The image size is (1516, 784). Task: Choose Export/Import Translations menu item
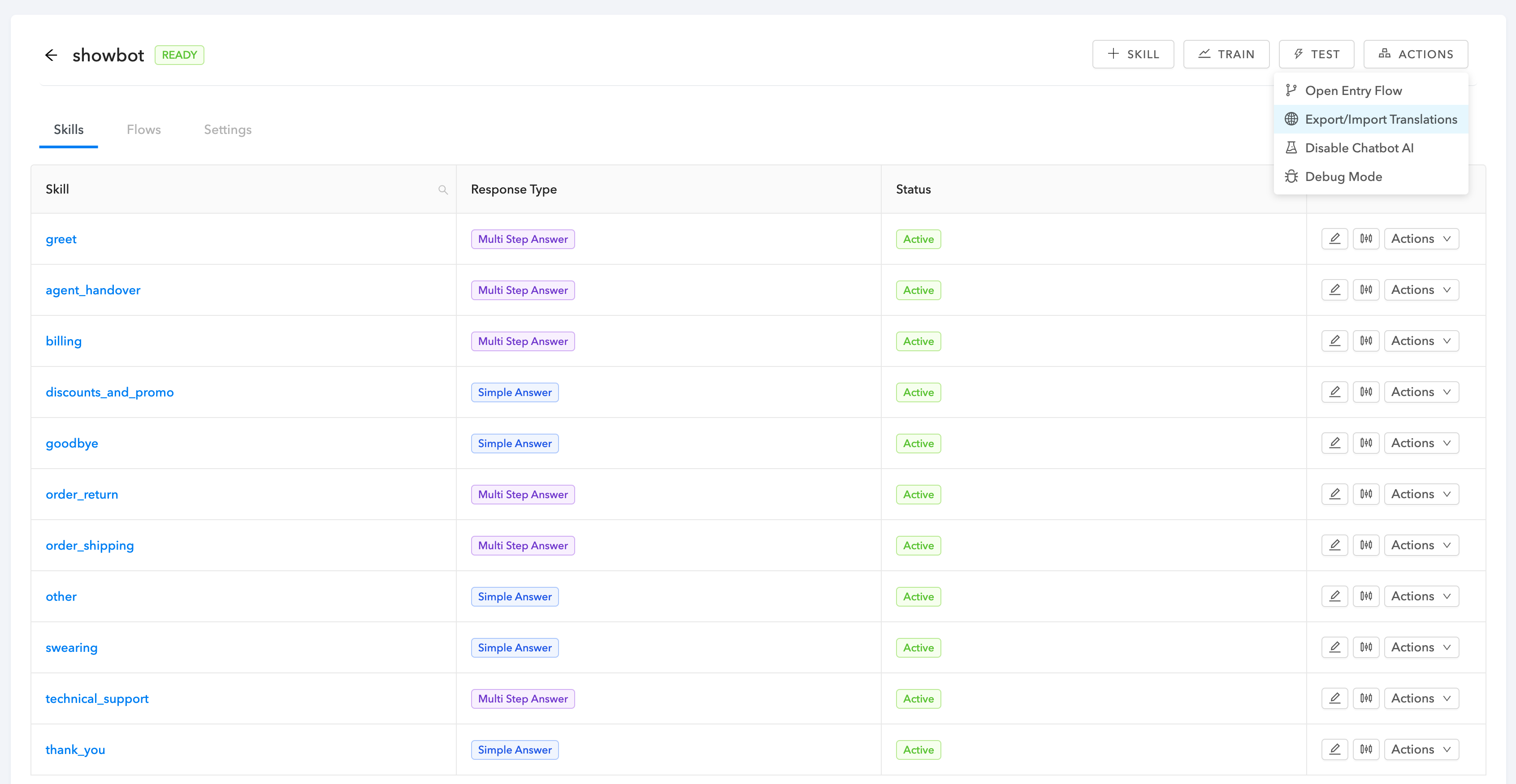[x=1380, y=120]
